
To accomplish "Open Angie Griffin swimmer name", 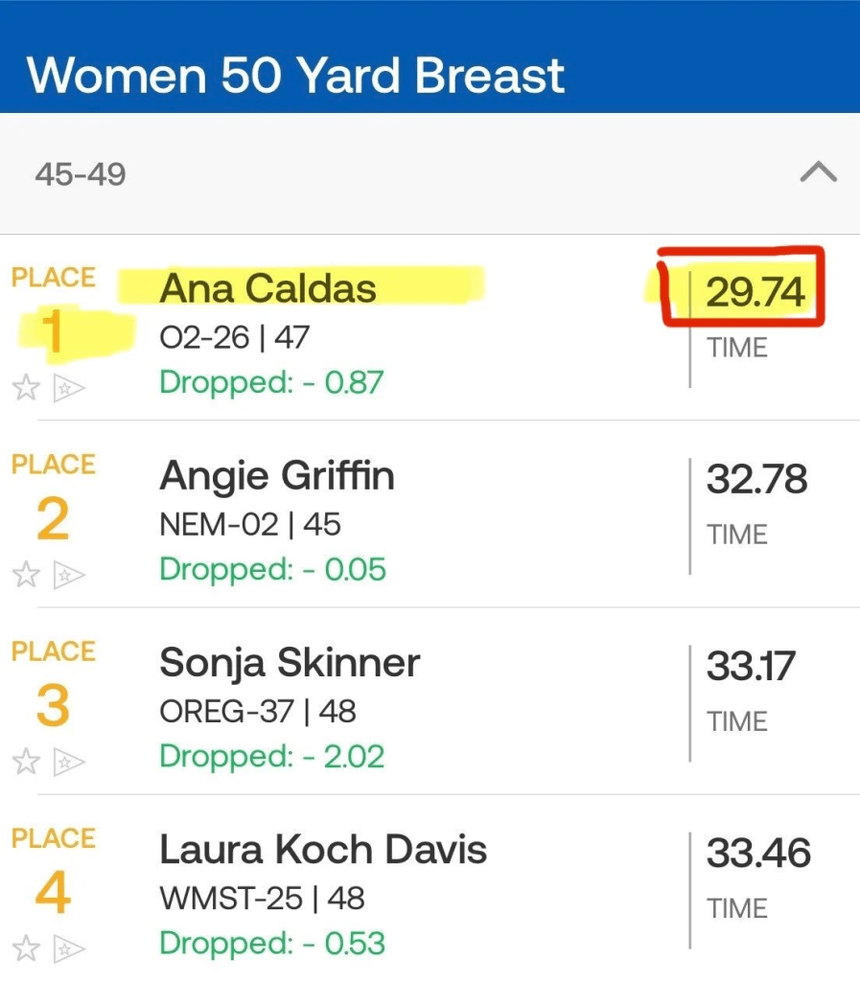I will 277,477.
